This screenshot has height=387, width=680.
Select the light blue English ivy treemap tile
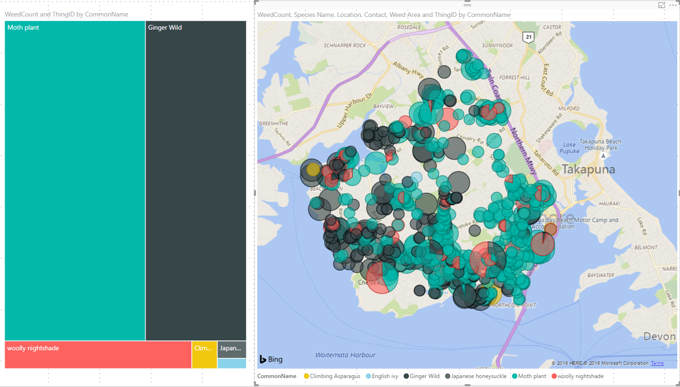tap(232, 364)
